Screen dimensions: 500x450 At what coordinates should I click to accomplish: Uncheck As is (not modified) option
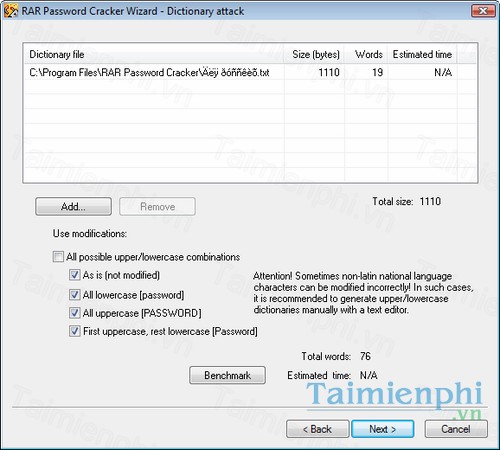(x=75, y=275)
